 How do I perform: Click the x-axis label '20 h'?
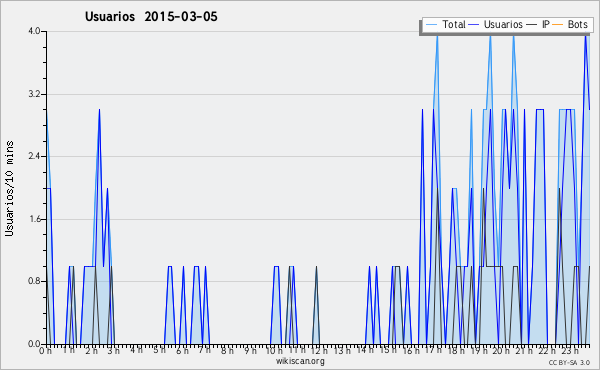pos(501,350)
